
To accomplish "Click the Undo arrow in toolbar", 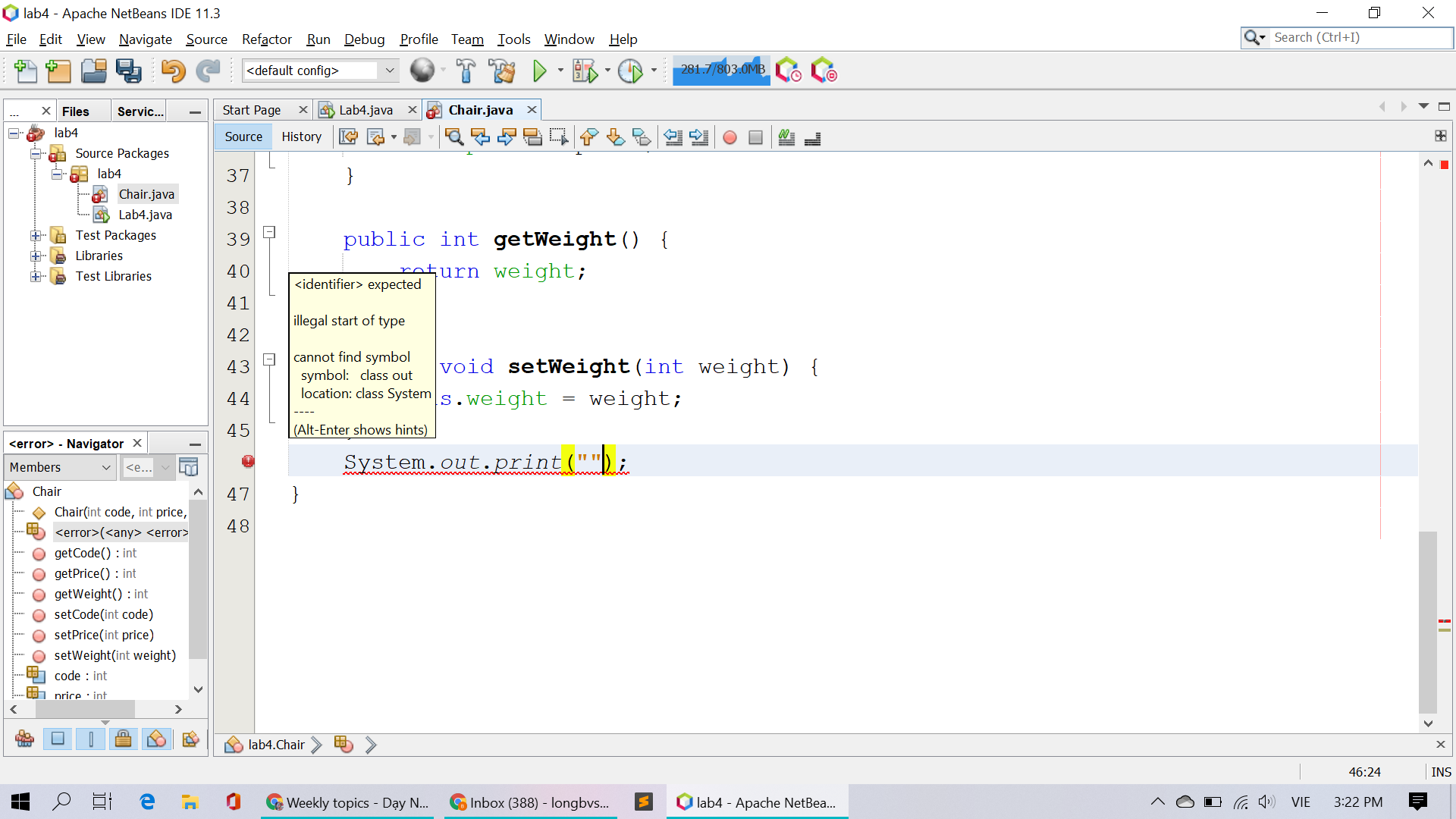I will [x=173, y=71].
